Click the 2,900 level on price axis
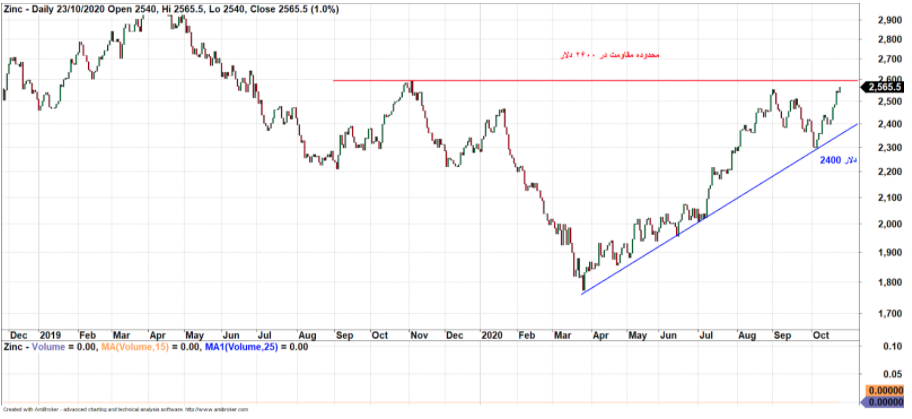The image size is (912, 419). pyautogui.click(x=886, y=20)
